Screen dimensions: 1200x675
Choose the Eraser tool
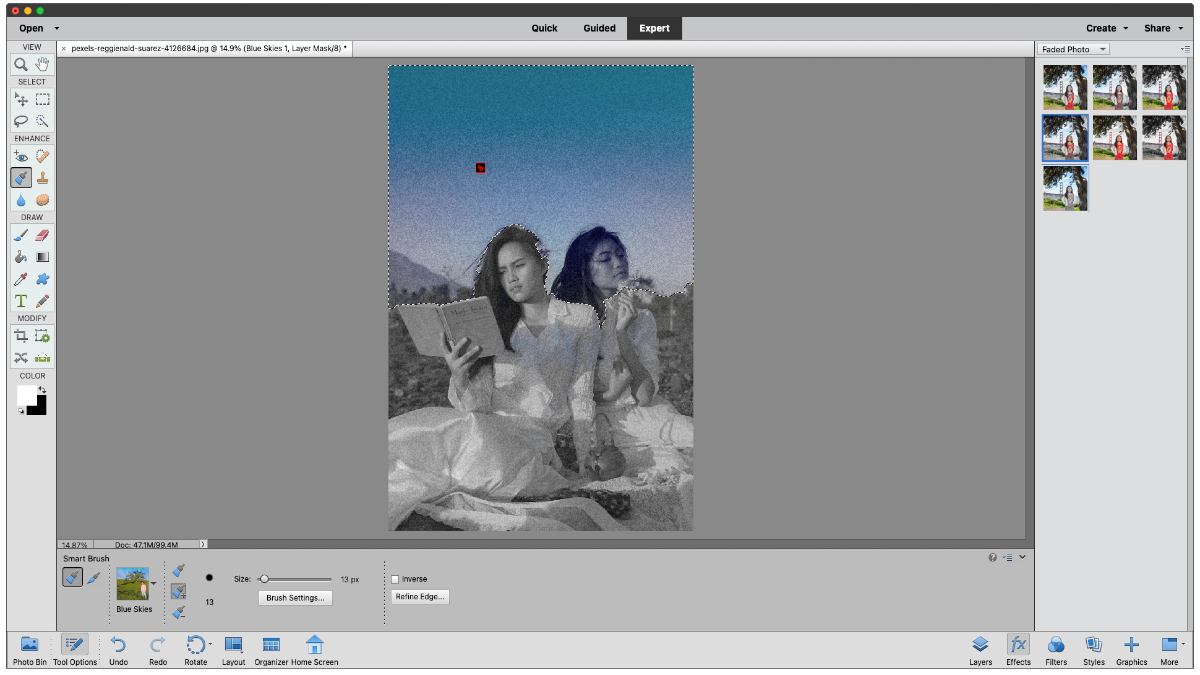[x=42, y=235]
